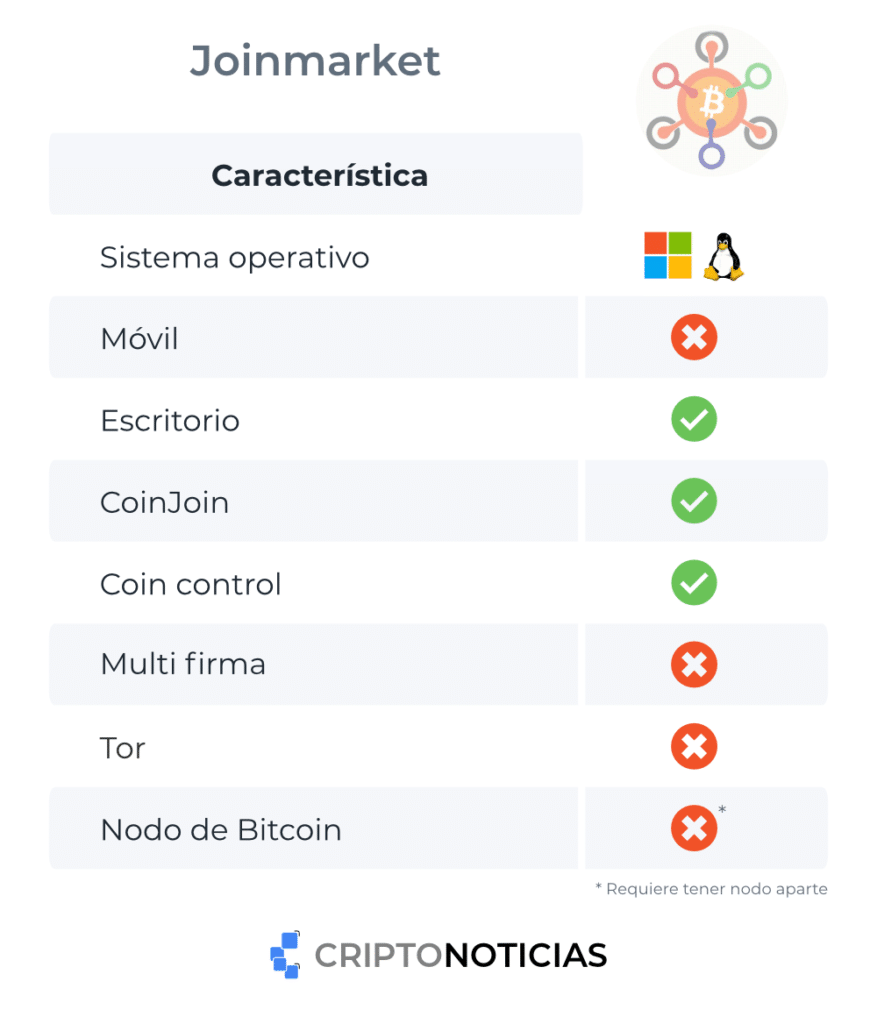Screen dimensions: 877x1024
Task: Click the CRIPTONOTICIAS brand name text
Action: coord(460,956)
